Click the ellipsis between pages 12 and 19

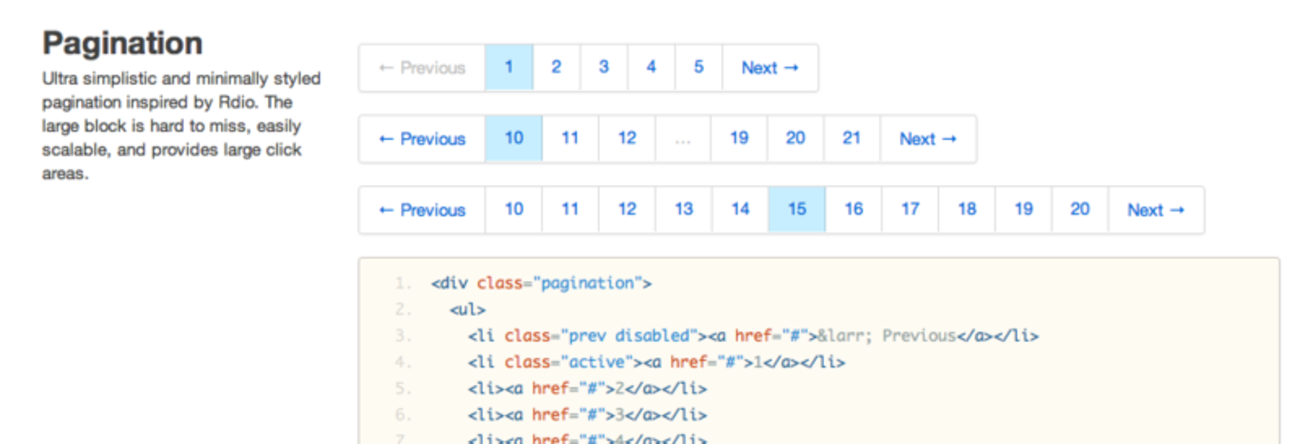(683, 139)
